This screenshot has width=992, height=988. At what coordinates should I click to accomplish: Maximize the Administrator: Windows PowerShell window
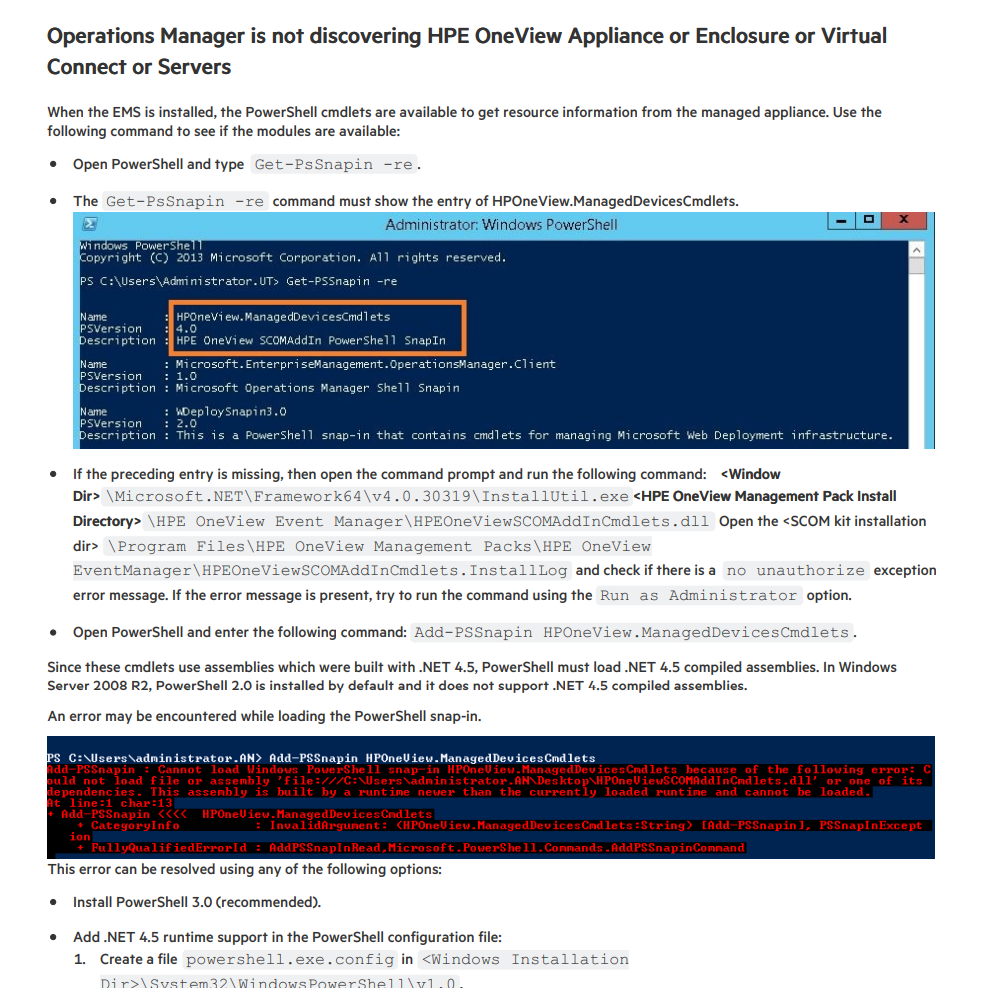(x=869, y=220)
